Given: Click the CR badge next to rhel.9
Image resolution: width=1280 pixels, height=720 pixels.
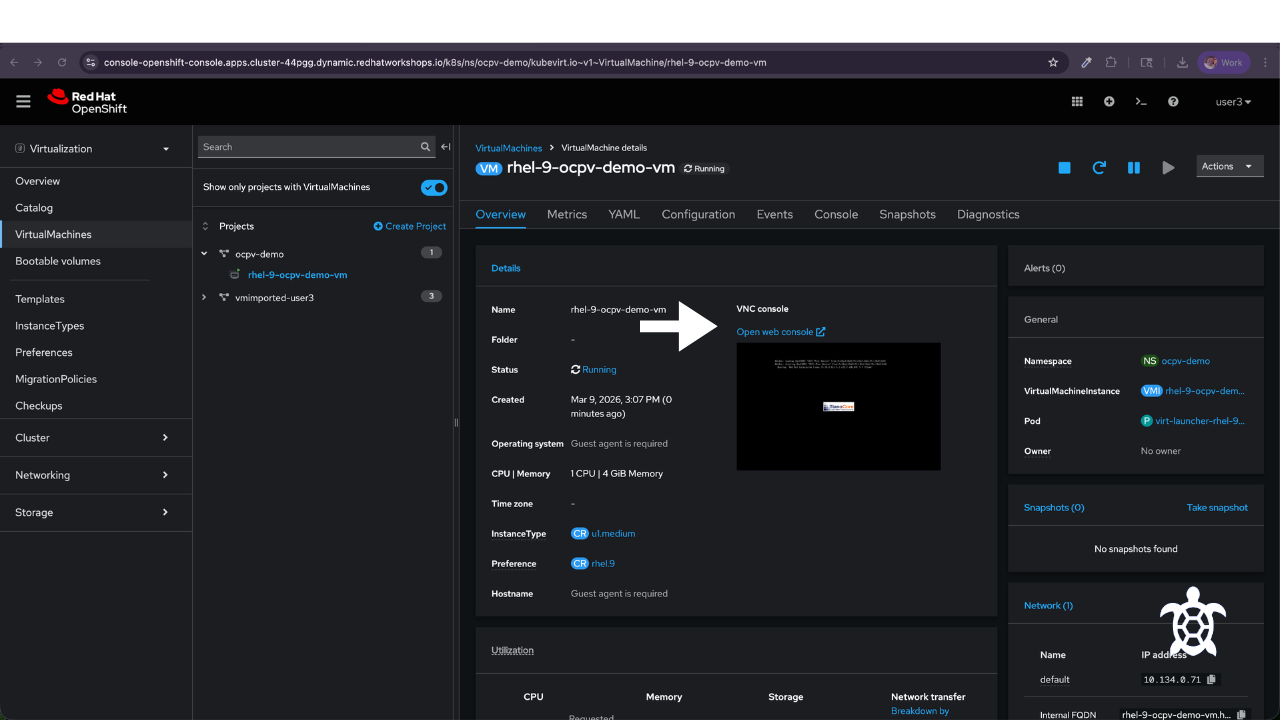Looking at the screenshot, I should (x=580, y=564).
